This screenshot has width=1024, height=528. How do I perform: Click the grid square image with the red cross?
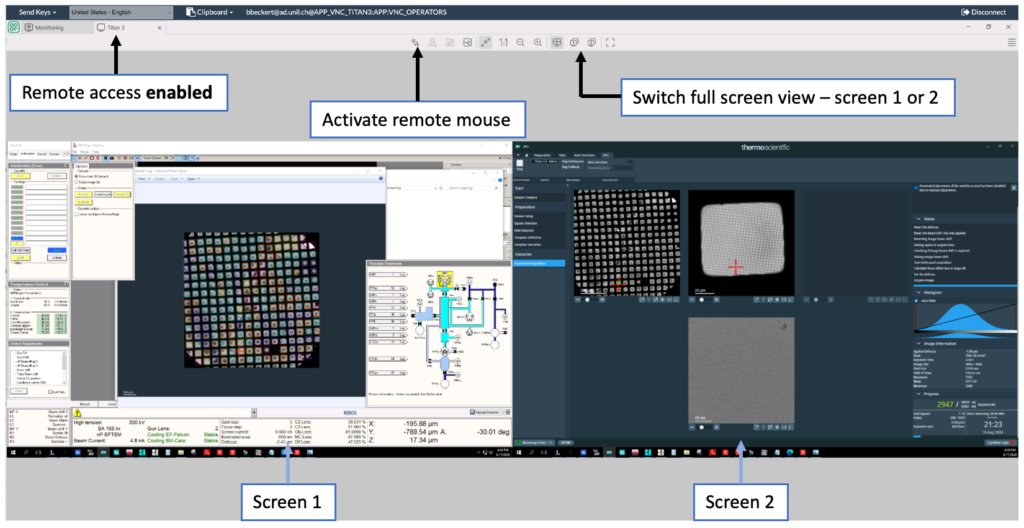tap(741, 242)
